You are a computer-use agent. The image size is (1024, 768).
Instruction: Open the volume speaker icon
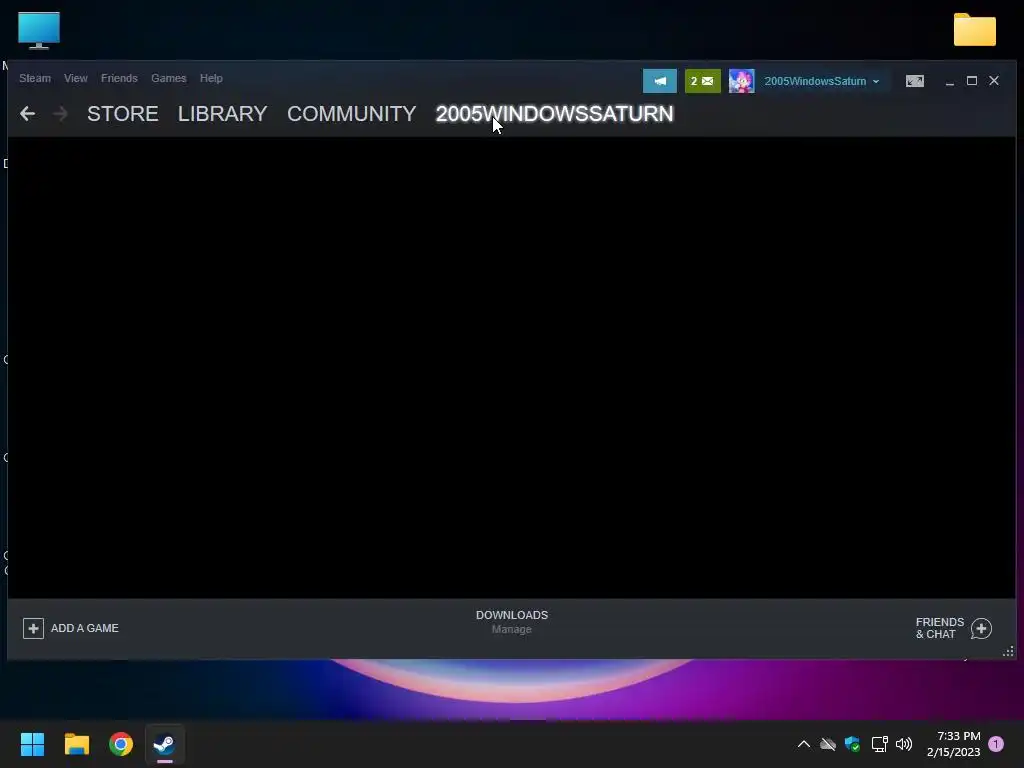point(904,744)
